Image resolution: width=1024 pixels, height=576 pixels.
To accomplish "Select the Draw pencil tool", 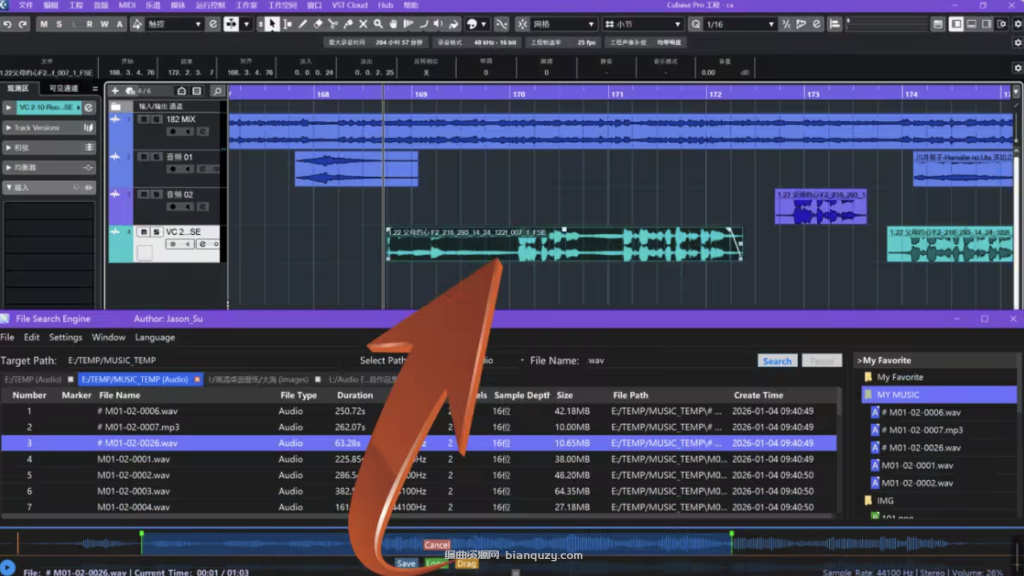I will 303,24.
